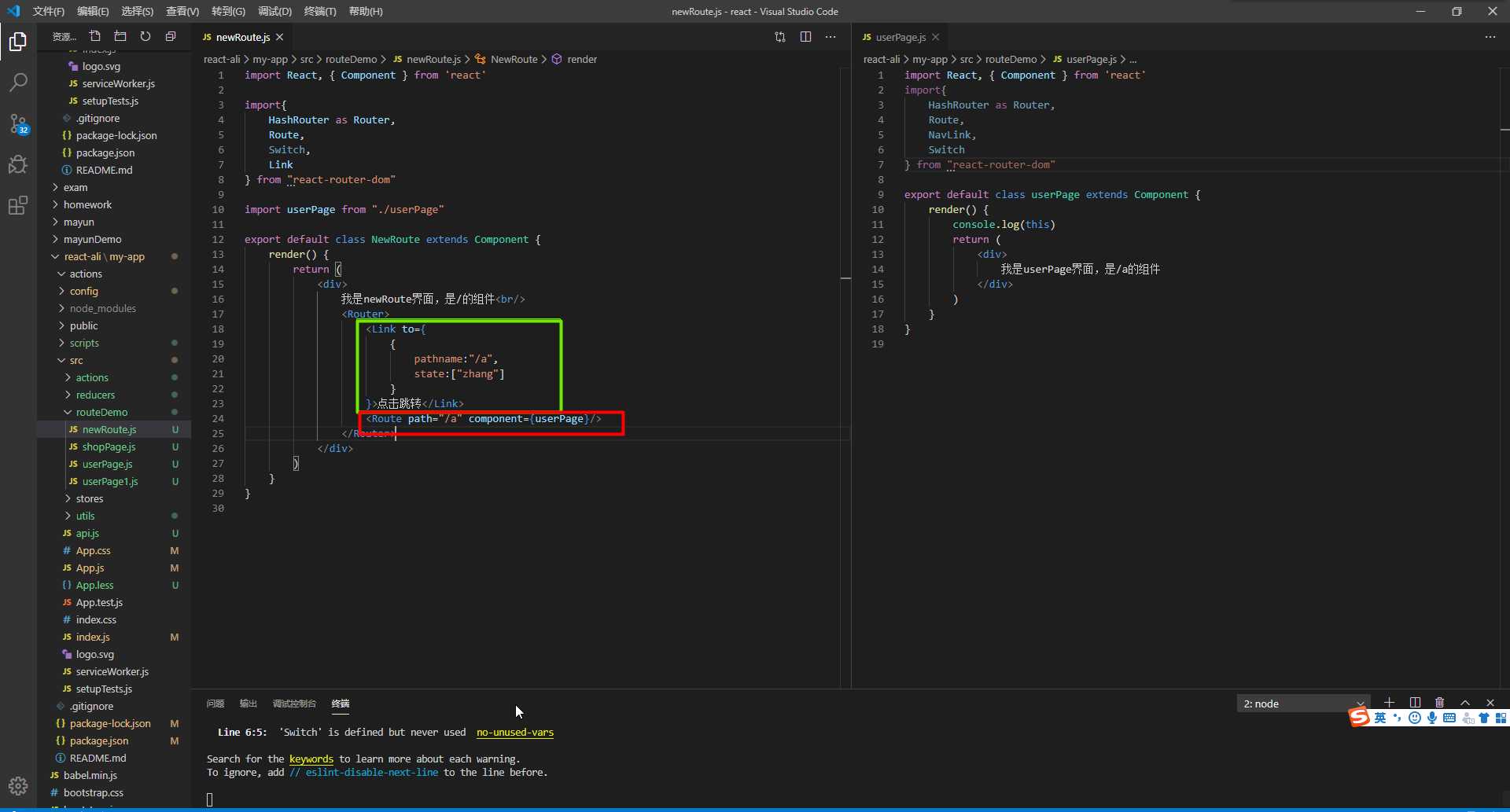Close the newRoute.js tab
Screen dimensions: 1510x812
[x=280, y=37]
